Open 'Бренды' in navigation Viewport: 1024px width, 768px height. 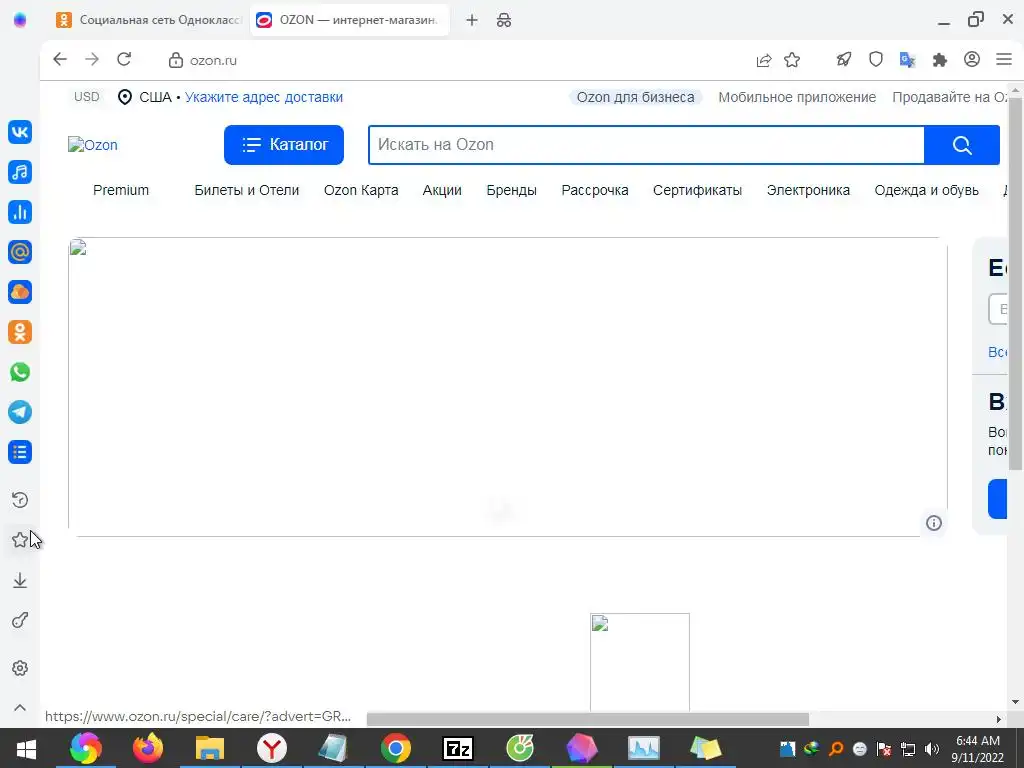pyautogui.click(x=511, y=190)
